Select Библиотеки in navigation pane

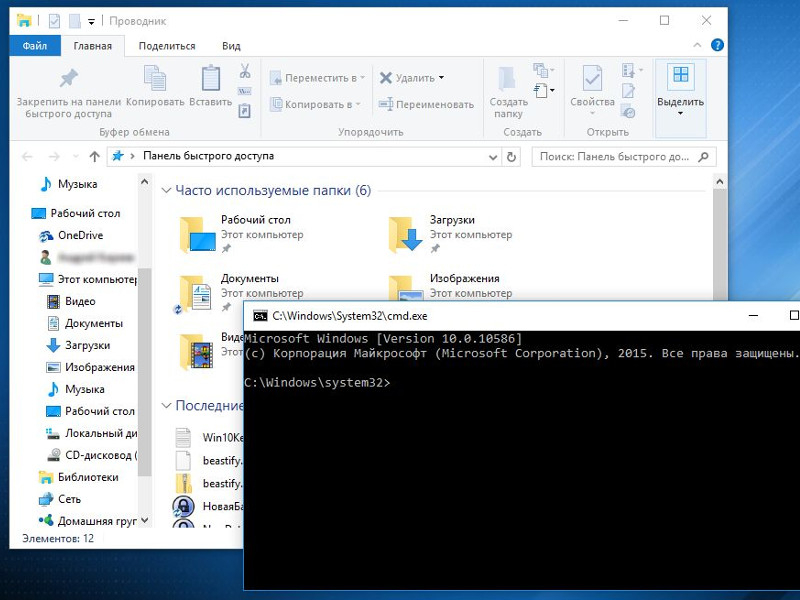[79, 477]
